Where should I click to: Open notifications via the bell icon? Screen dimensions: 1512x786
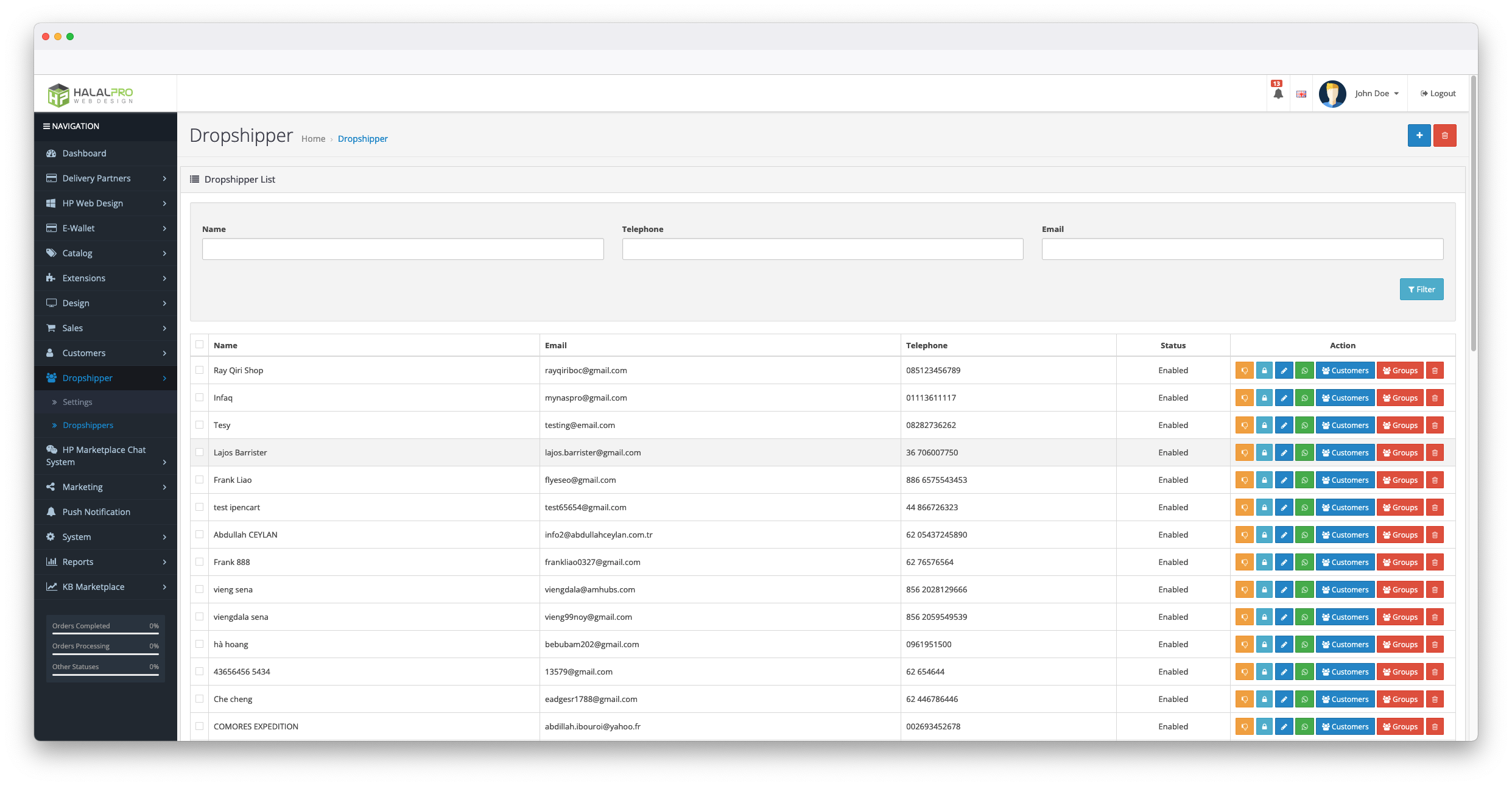[x=1278, y=93]
